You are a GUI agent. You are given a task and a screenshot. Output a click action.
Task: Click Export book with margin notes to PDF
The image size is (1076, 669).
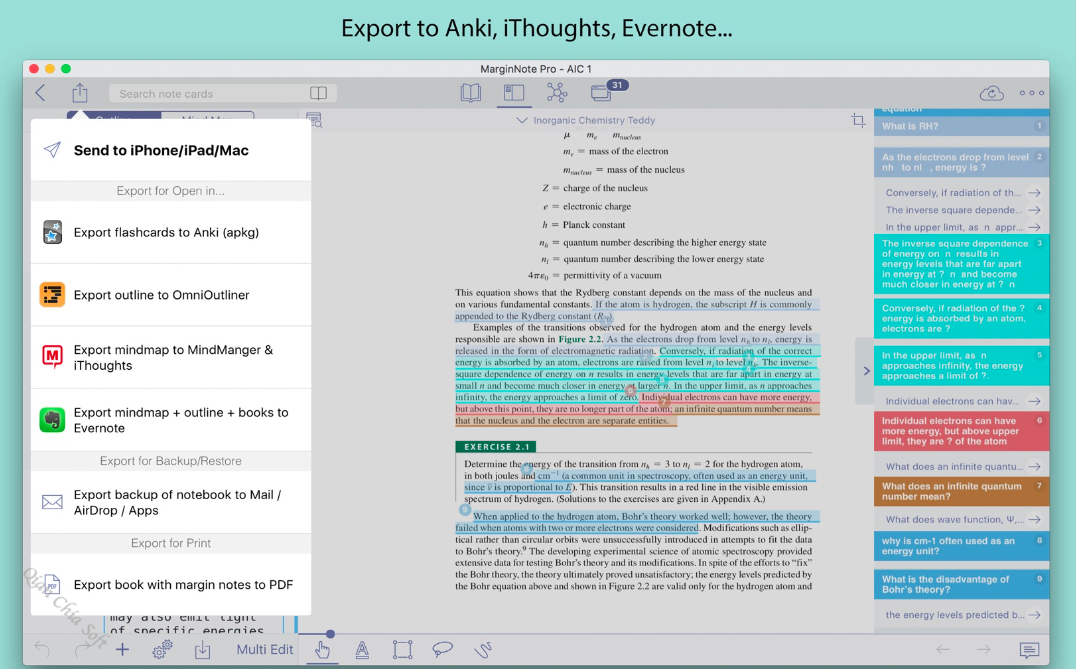tap(183, 585)
